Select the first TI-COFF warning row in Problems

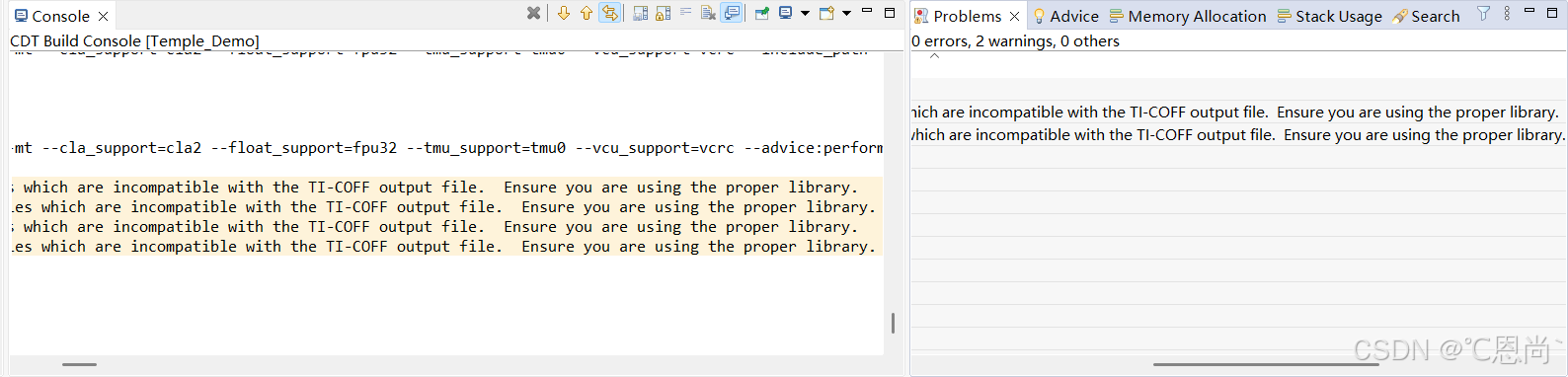point(1238,112)
